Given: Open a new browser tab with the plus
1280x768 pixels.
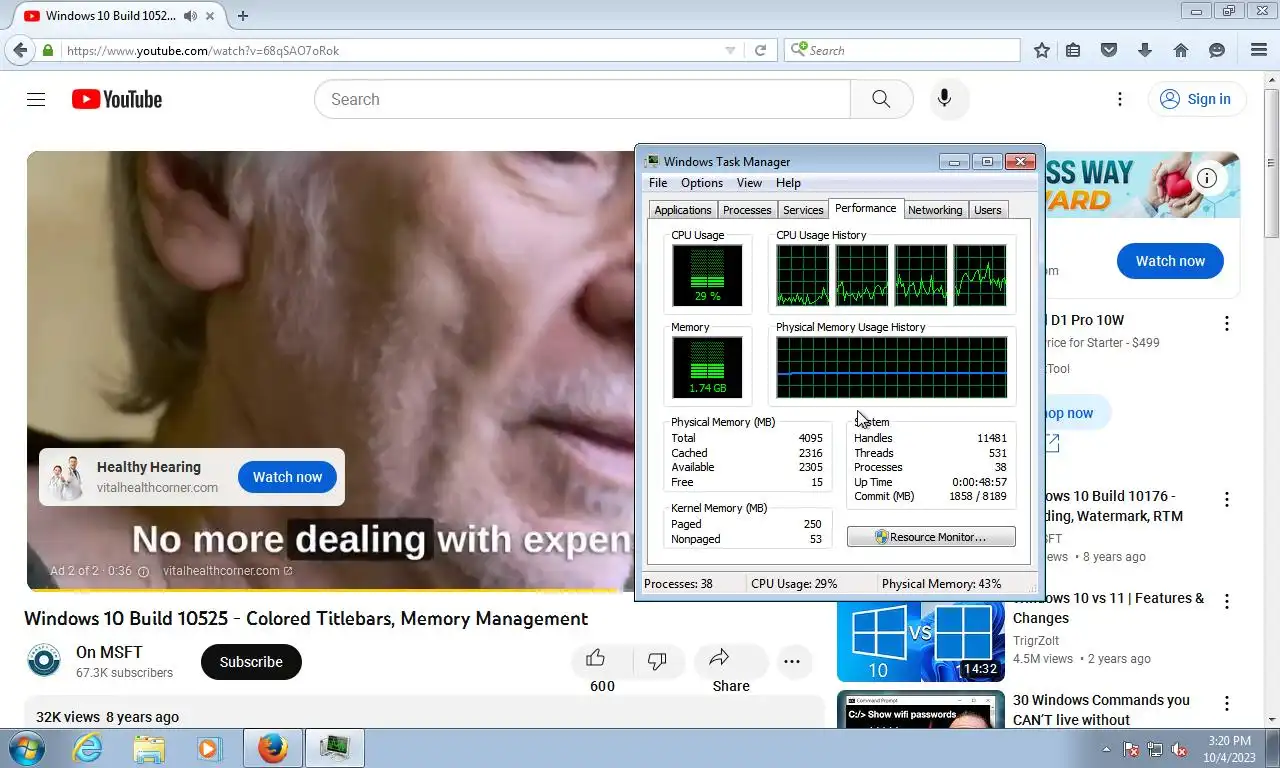Looking at the screenshot, I should (242, 15).
